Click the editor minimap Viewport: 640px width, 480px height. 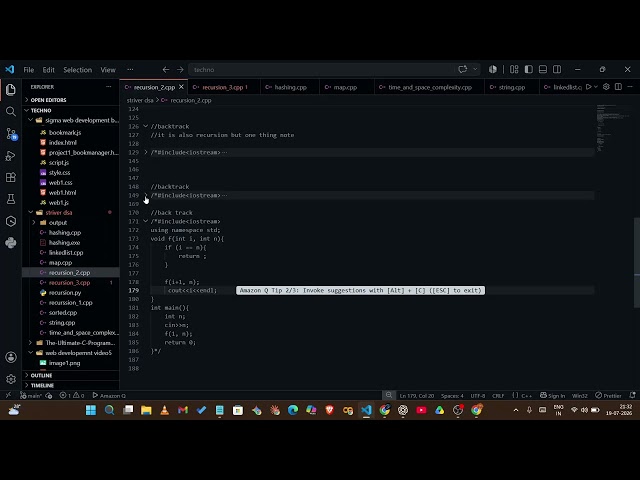614,129
